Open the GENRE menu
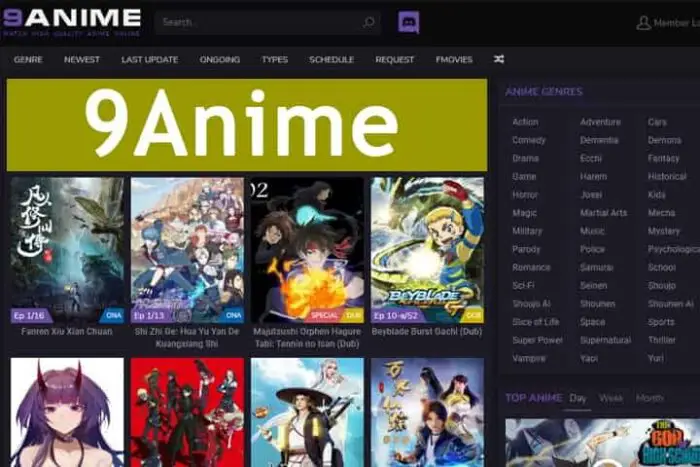Screen dimensions: 700x467 click(28, 60)
